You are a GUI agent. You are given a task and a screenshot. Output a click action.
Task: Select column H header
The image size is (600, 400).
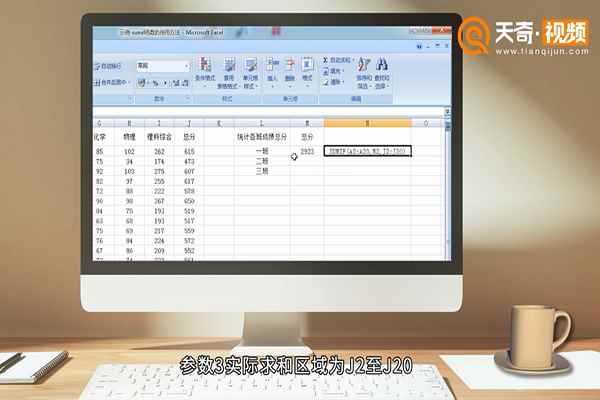coord(129,123)
